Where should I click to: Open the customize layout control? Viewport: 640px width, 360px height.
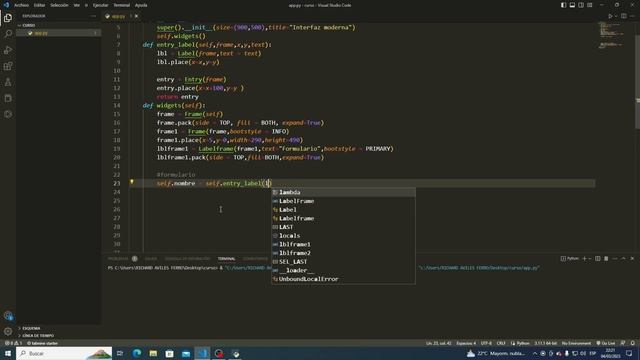point(590,5)
